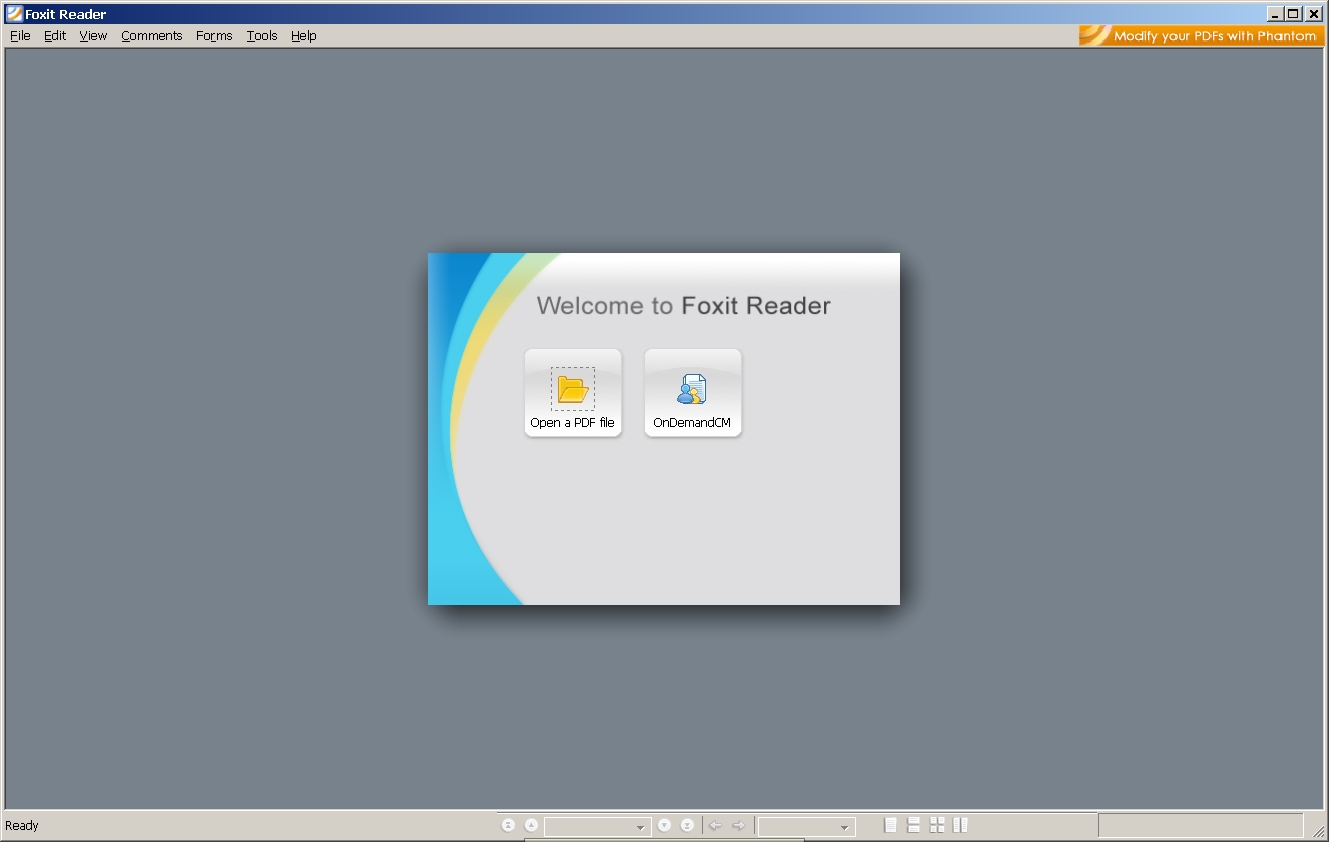Select single page layout icon

891,825
